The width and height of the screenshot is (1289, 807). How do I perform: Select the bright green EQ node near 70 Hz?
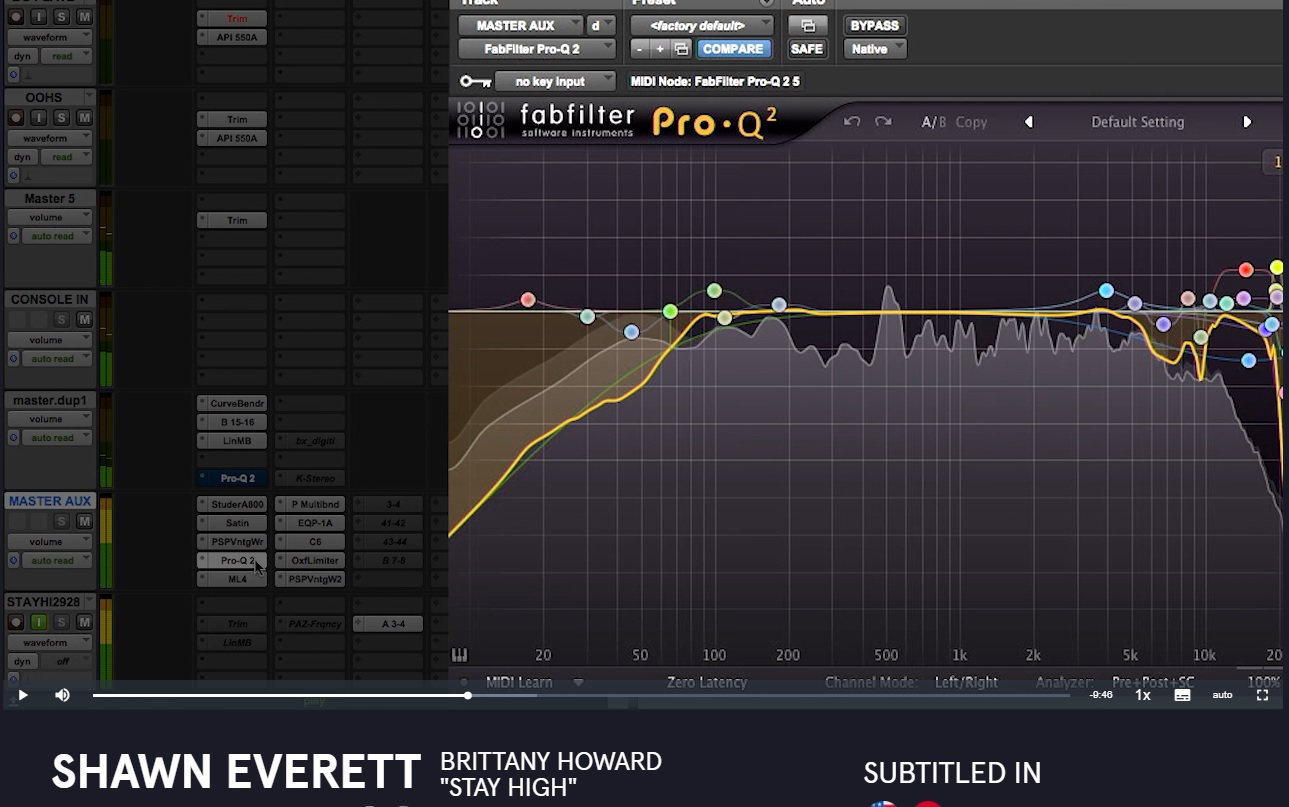point(670,312)
